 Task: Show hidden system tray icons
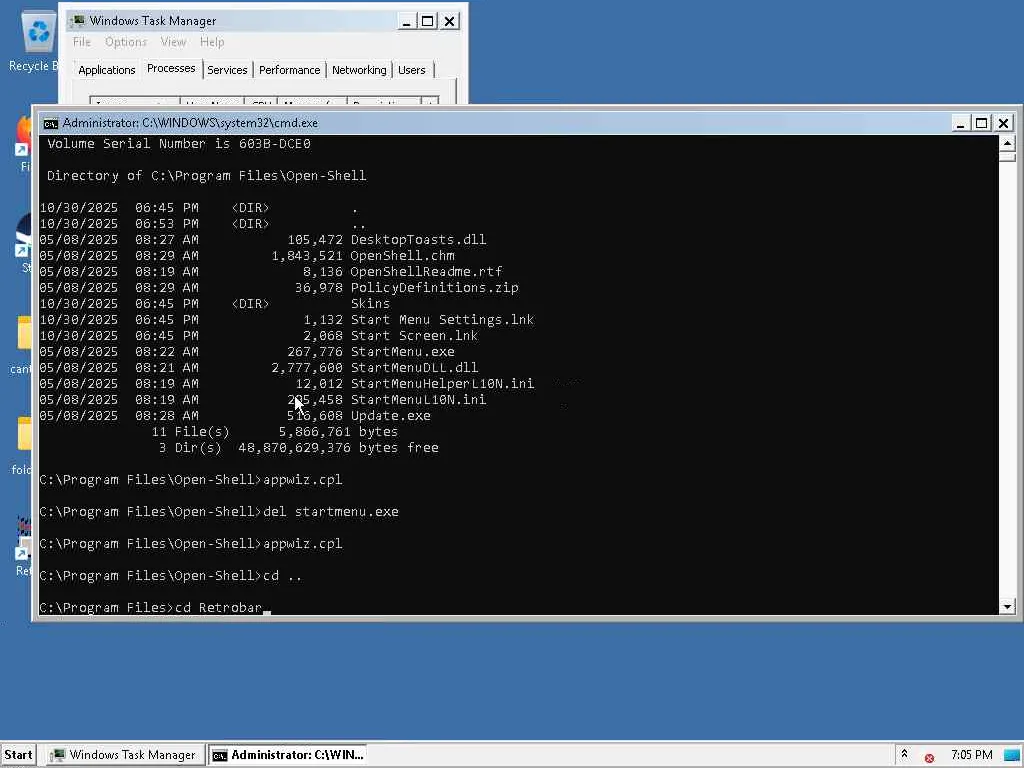[904, 754]
